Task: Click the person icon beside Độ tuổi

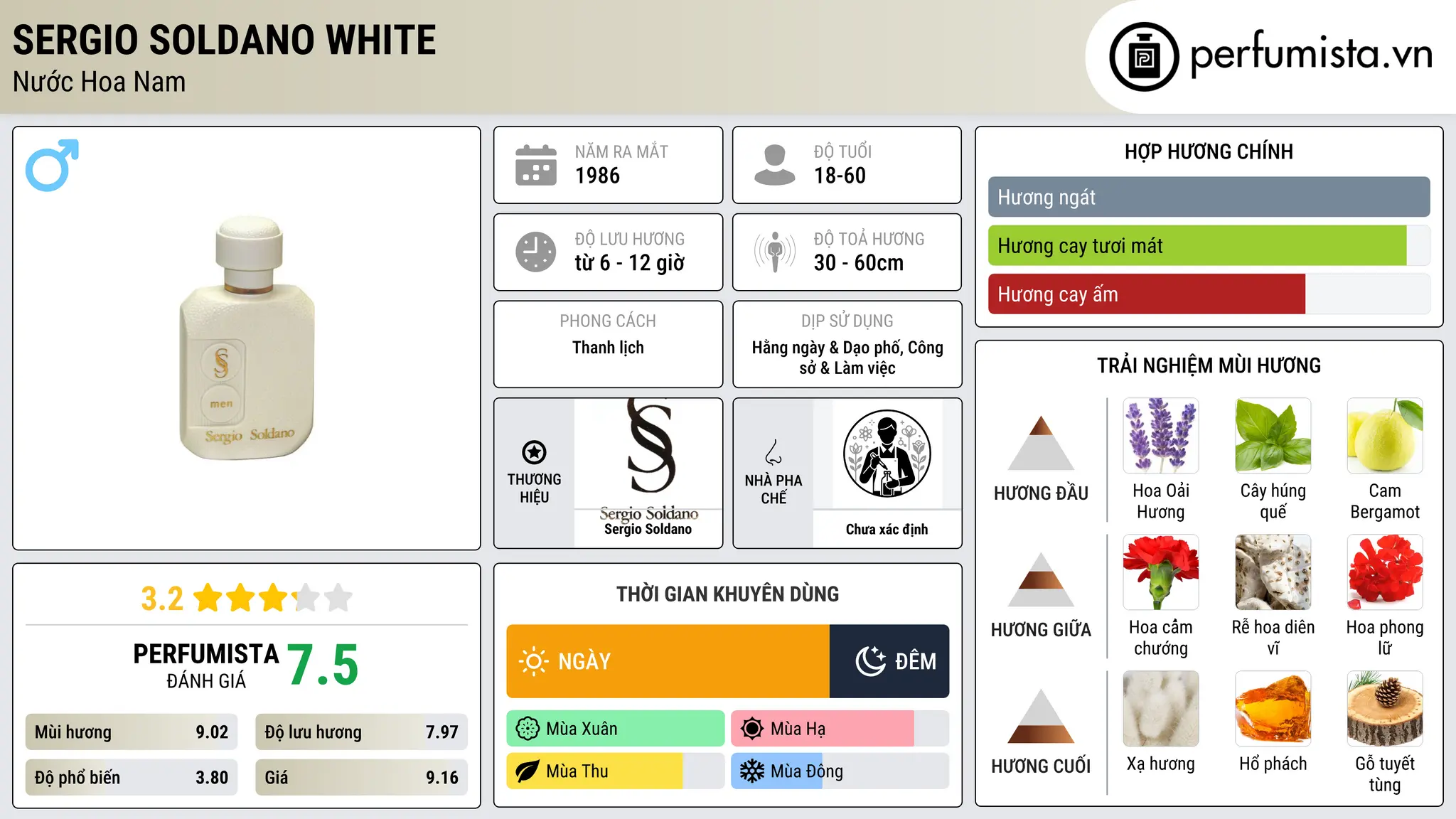Action: point(774,165)
